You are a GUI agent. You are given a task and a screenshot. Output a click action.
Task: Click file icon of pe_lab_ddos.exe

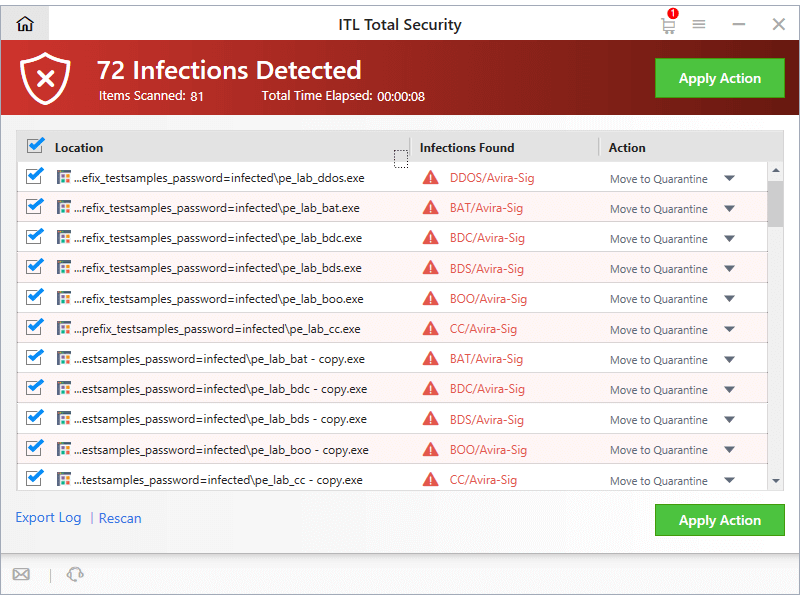63,177
